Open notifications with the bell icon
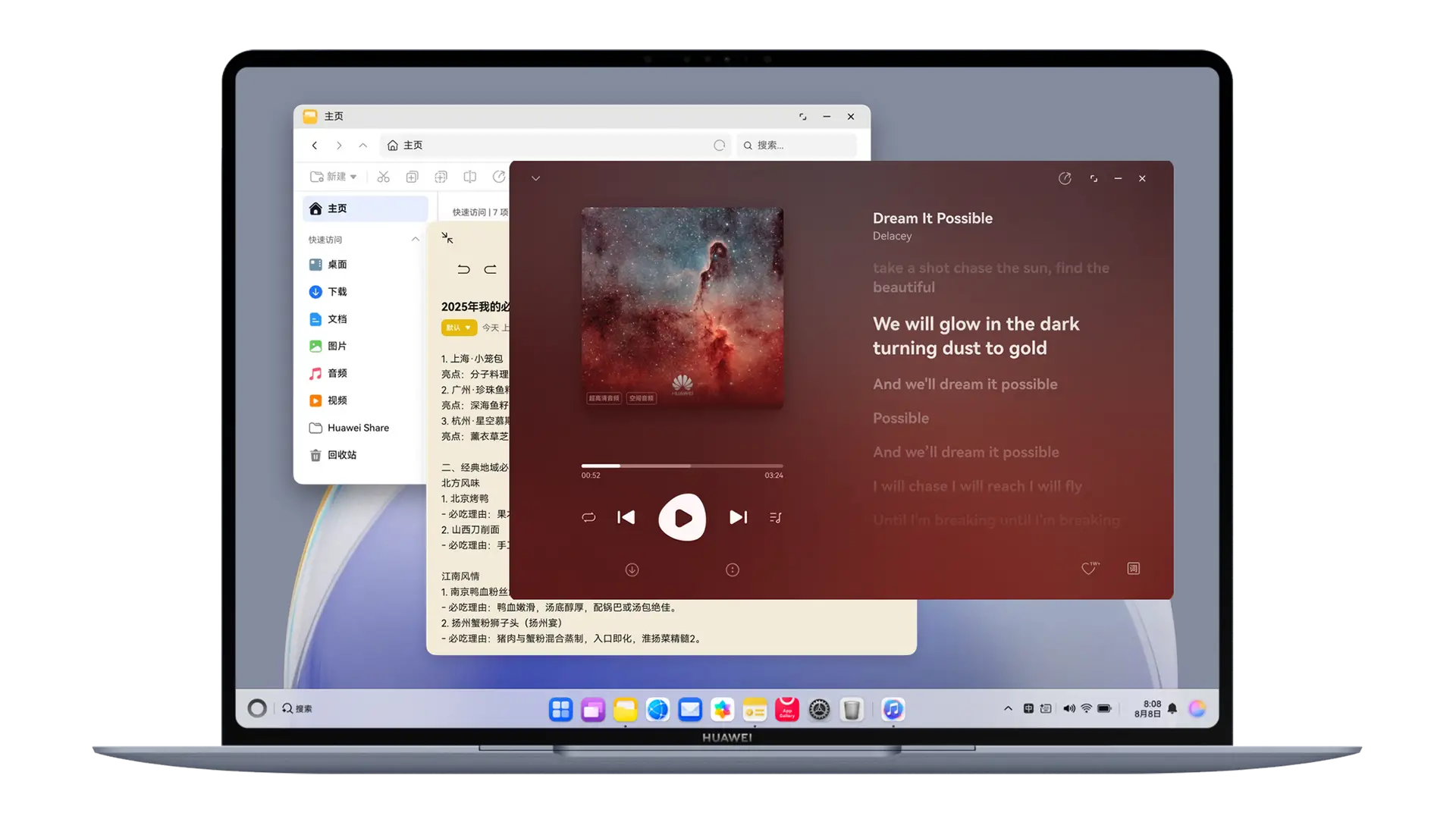Screen dimensions: 1456x819 coord(1172,708)
